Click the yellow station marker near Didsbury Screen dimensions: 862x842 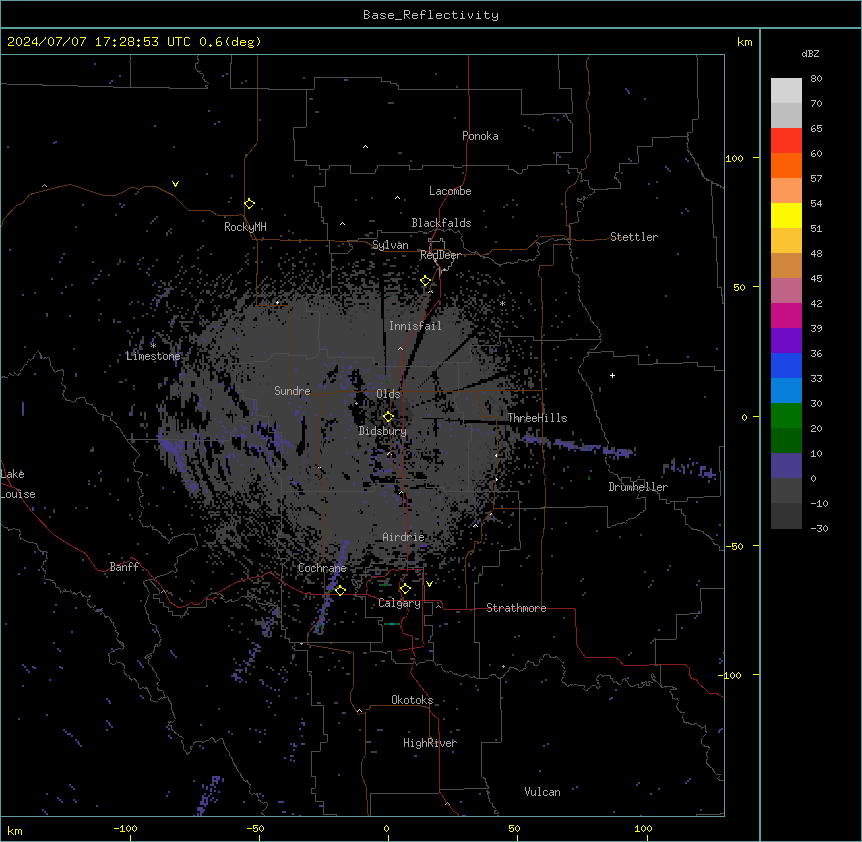coord(388,417)
